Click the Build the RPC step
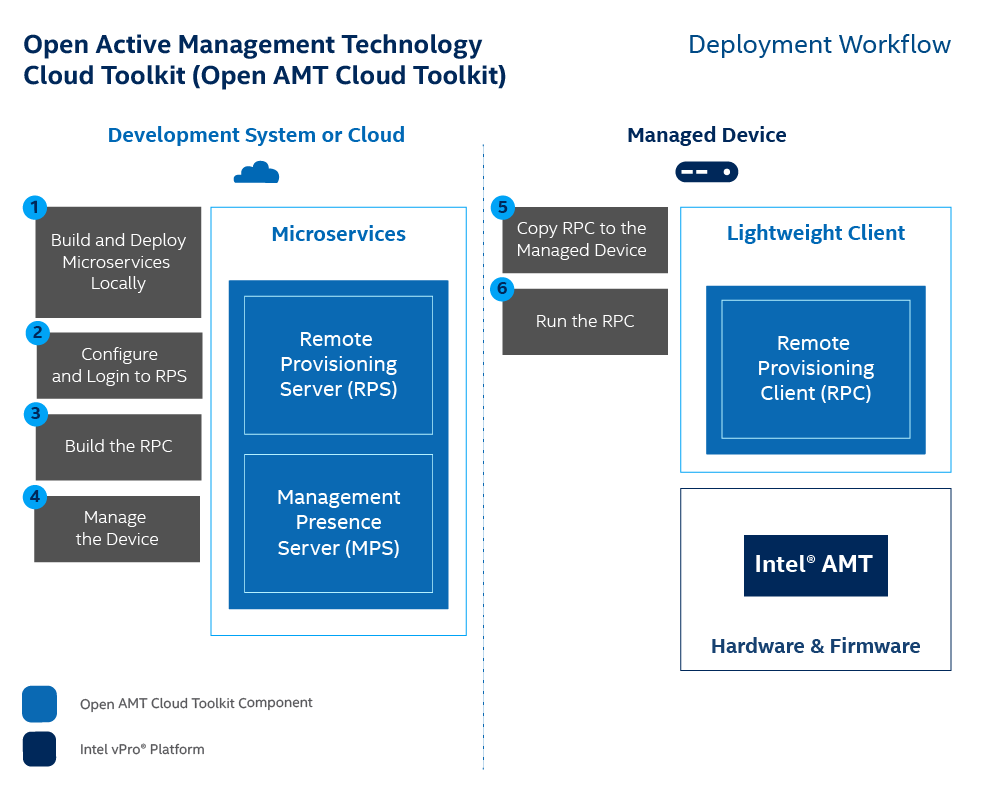Screen dimensions: 1000x800 [x=117, y=447]
